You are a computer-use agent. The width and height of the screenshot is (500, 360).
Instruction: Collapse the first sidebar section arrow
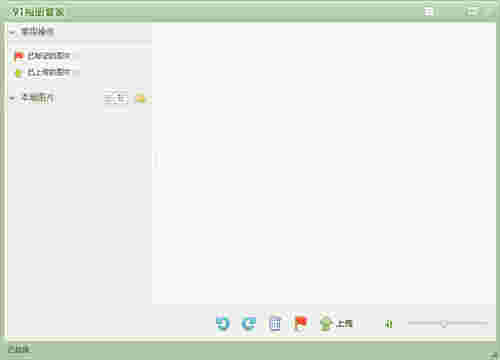(12, 32)
